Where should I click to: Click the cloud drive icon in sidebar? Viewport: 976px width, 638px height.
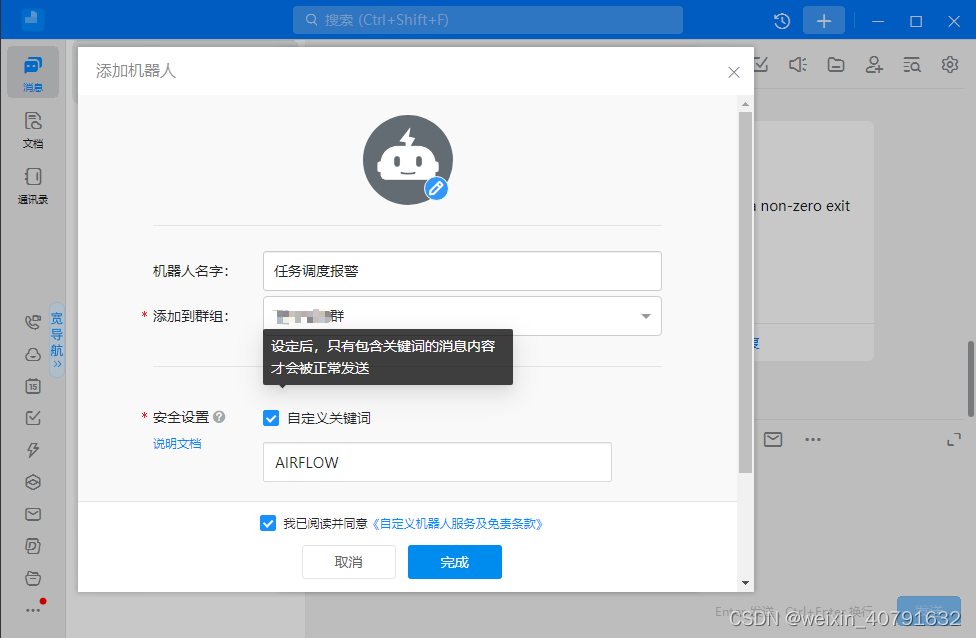click(33, 352)
